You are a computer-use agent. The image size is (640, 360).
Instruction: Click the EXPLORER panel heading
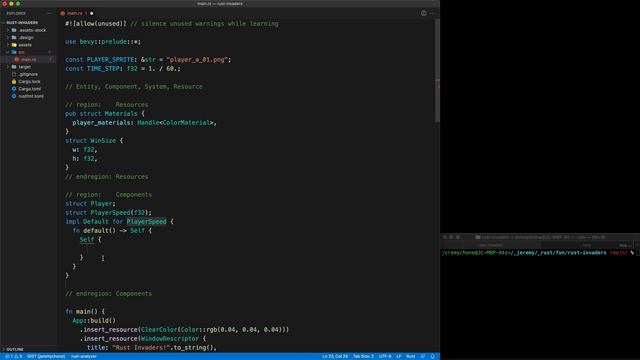click(x=16, y=13)
